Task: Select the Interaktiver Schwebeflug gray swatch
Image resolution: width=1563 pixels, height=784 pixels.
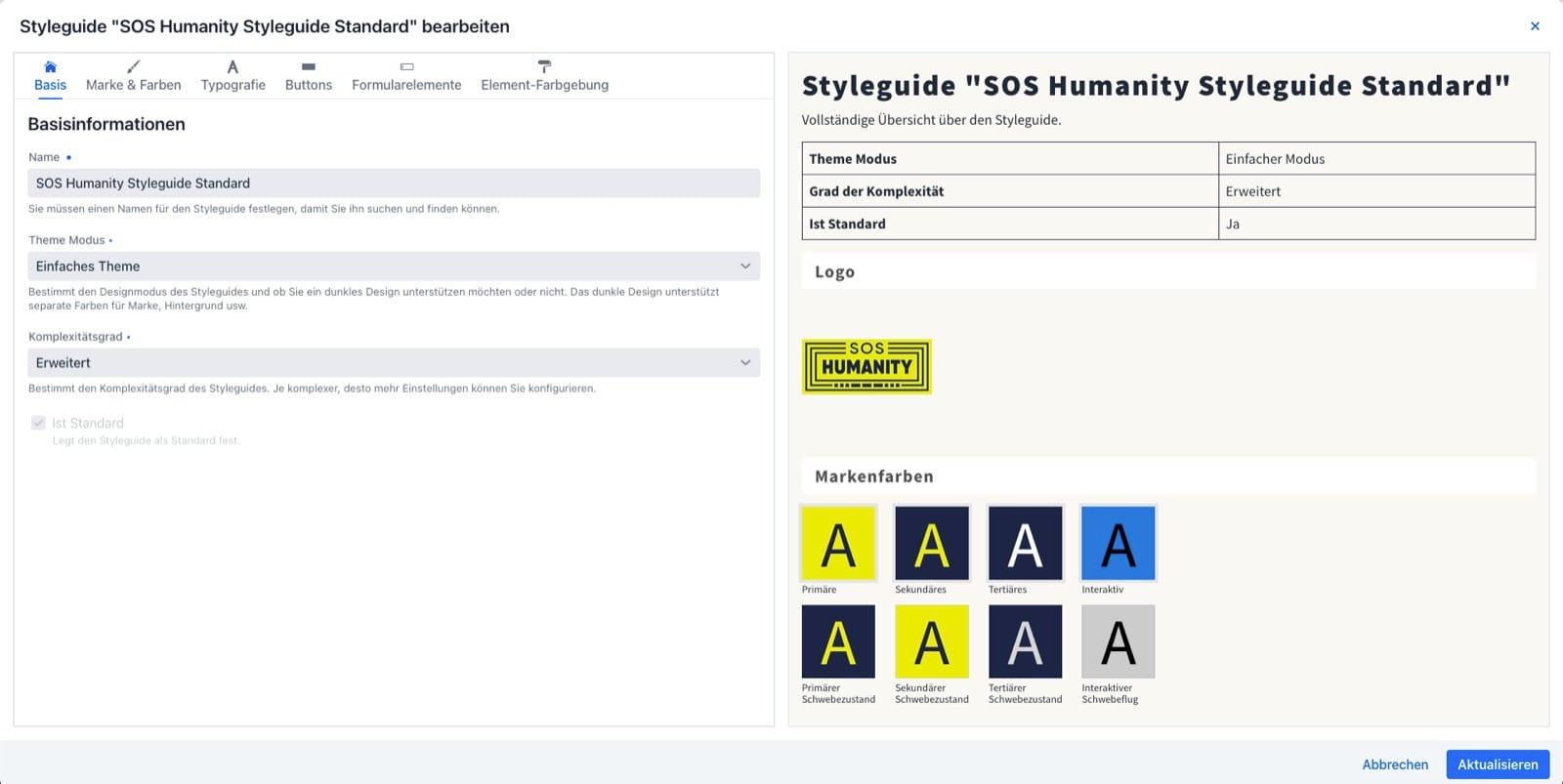Action: point(1119,641)
